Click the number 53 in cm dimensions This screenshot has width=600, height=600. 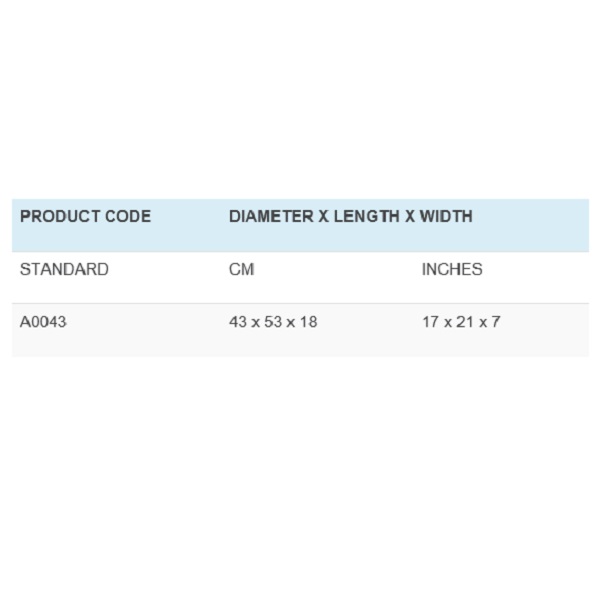273,322
